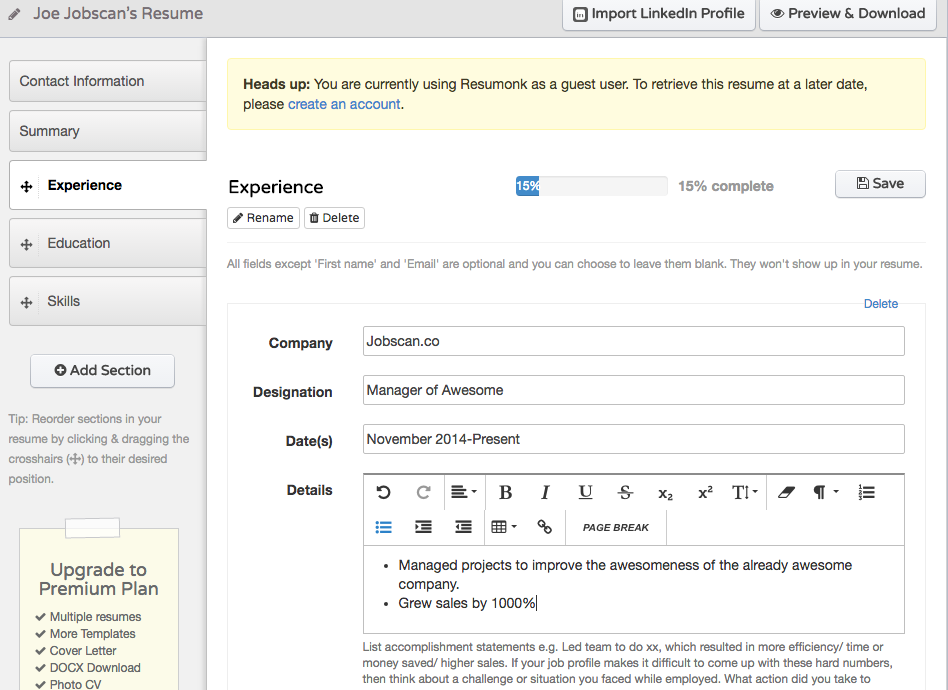Click the 'Grew sales by 1000%' bullet

pos(467,604)
